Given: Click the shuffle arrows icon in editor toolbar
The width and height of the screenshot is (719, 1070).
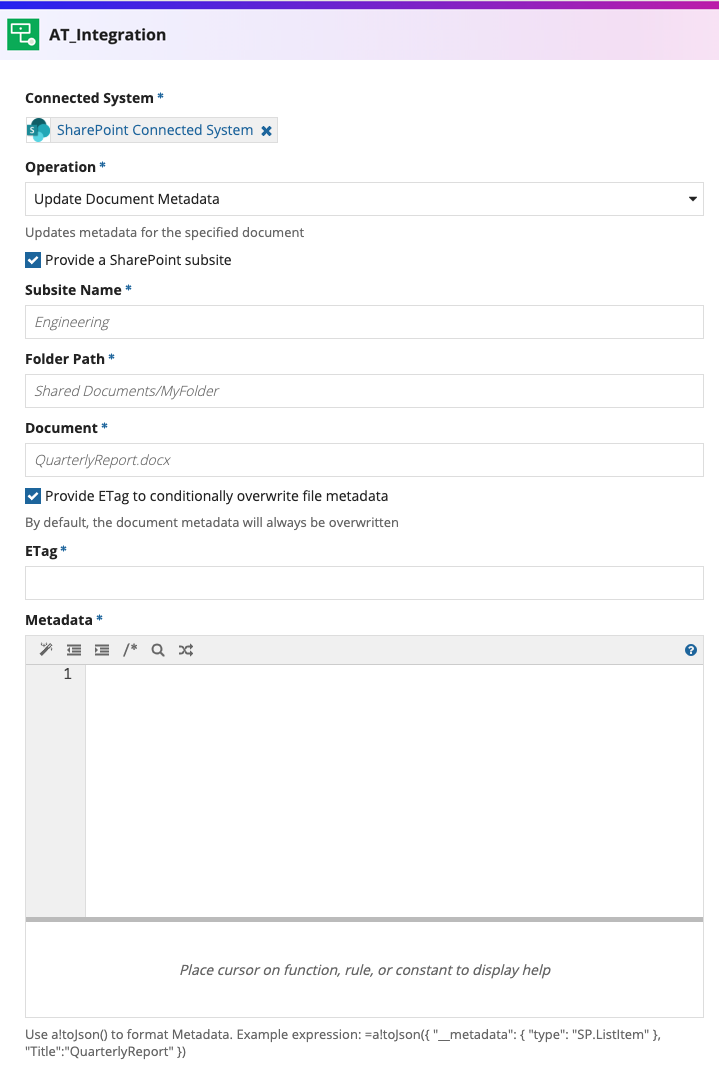Looking at the screenshot, I should [x=186, y=650].
